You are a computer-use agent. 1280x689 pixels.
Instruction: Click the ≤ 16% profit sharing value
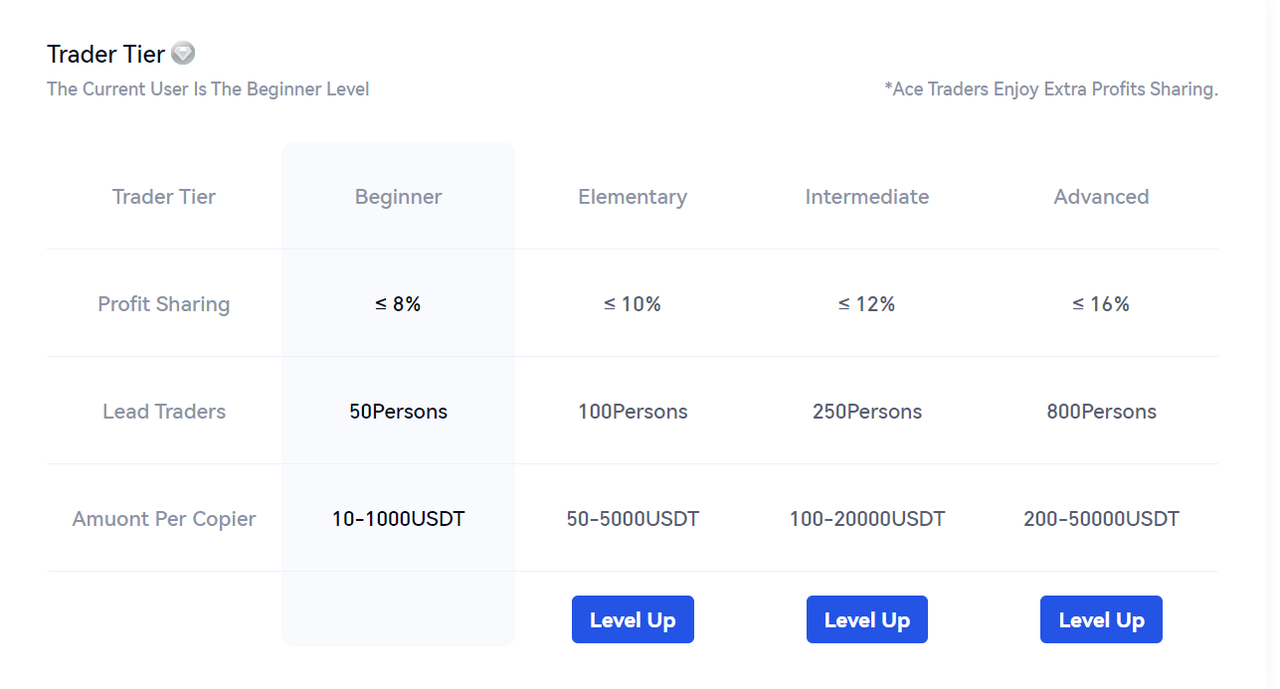[x=1101, y=304]
